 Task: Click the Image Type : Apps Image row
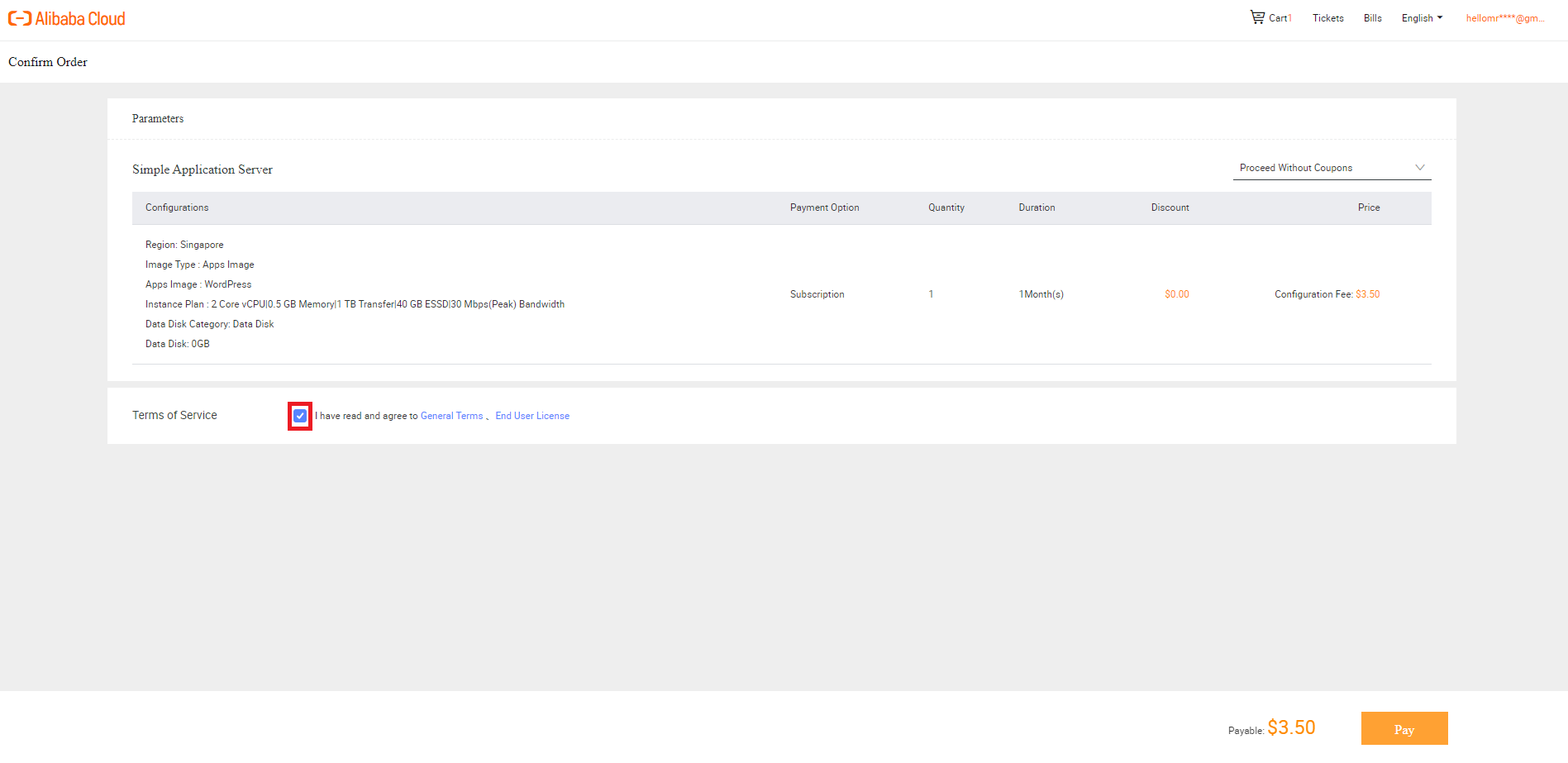pos(200,265)
